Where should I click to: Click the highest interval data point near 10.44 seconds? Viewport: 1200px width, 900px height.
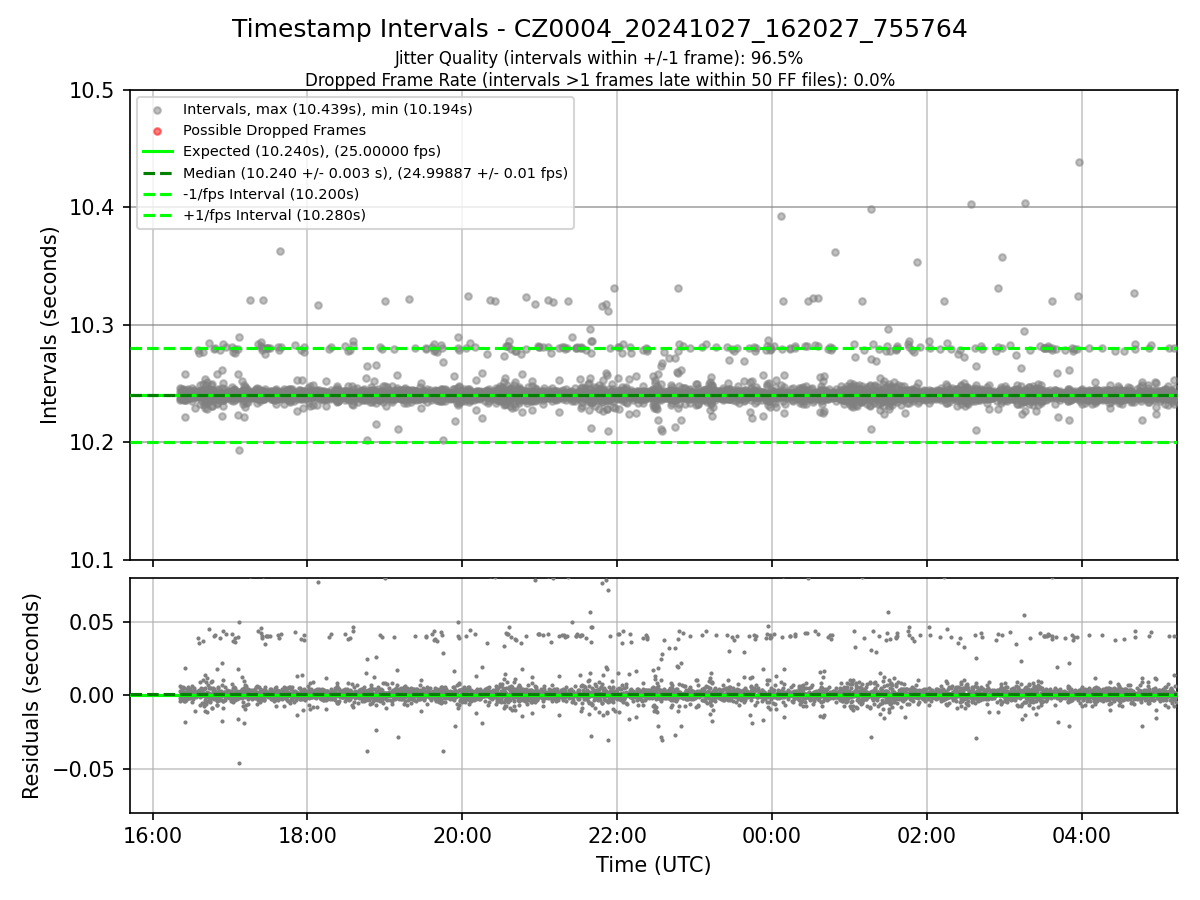[x=1079, y=162]
